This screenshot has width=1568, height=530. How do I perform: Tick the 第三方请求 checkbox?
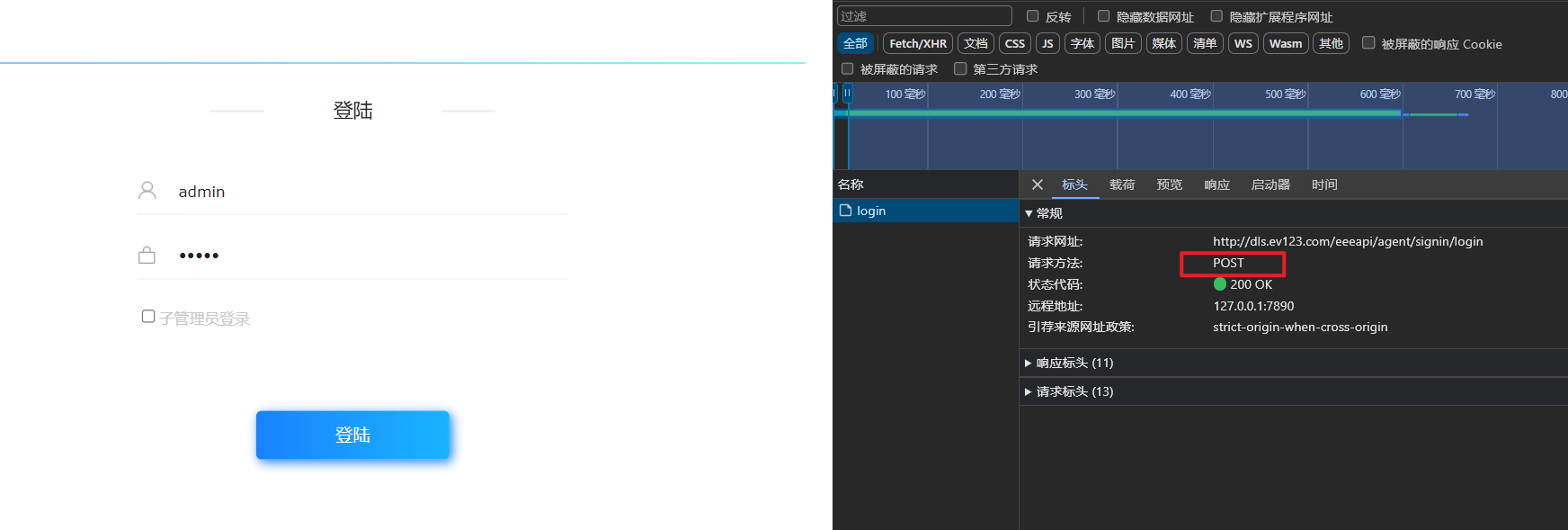[x=960, y=68]
